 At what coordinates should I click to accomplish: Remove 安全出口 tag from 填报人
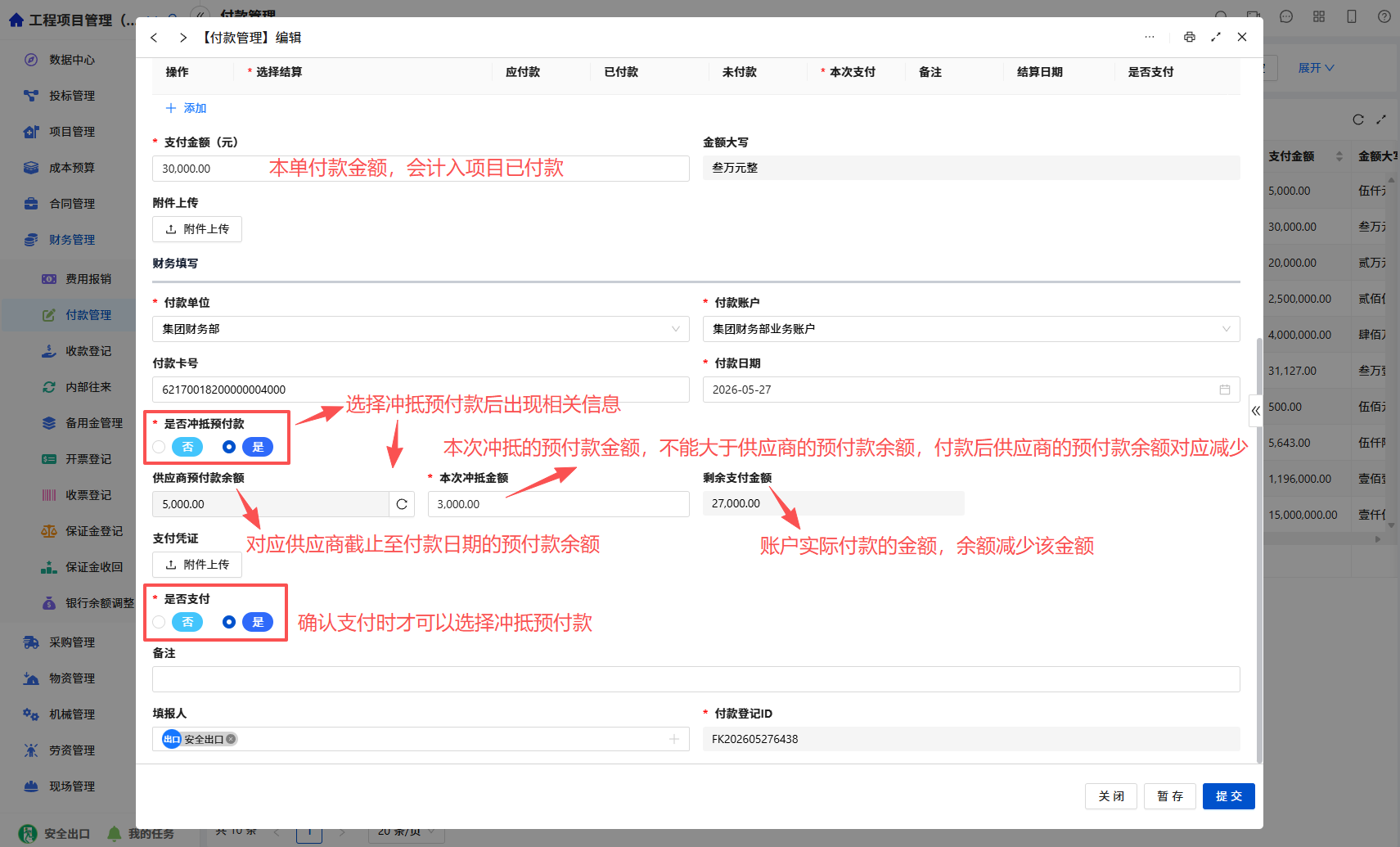232,739
